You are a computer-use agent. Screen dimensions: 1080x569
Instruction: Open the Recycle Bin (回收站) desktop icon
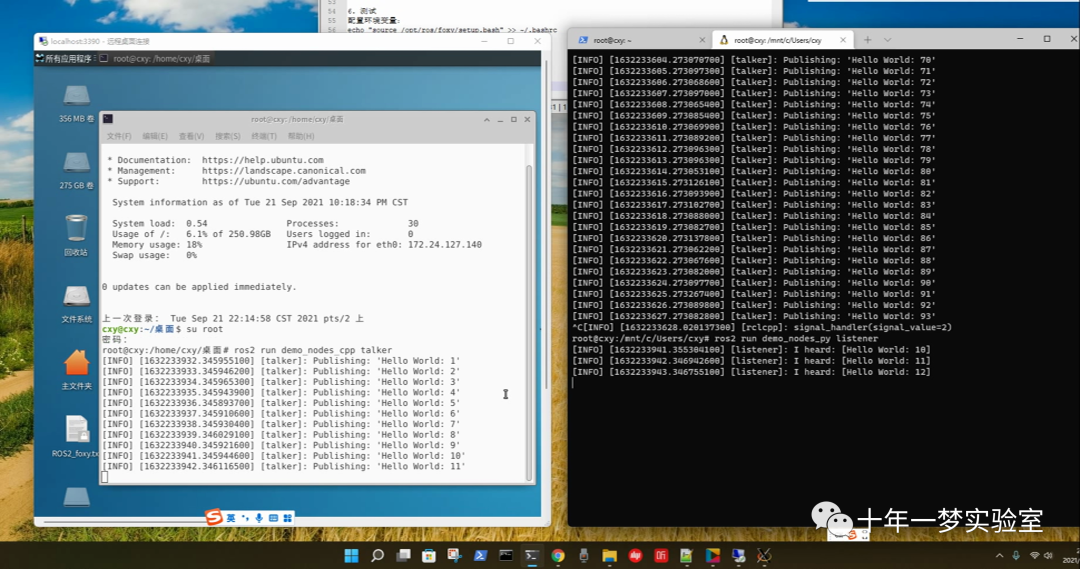(x=76, y=235)
